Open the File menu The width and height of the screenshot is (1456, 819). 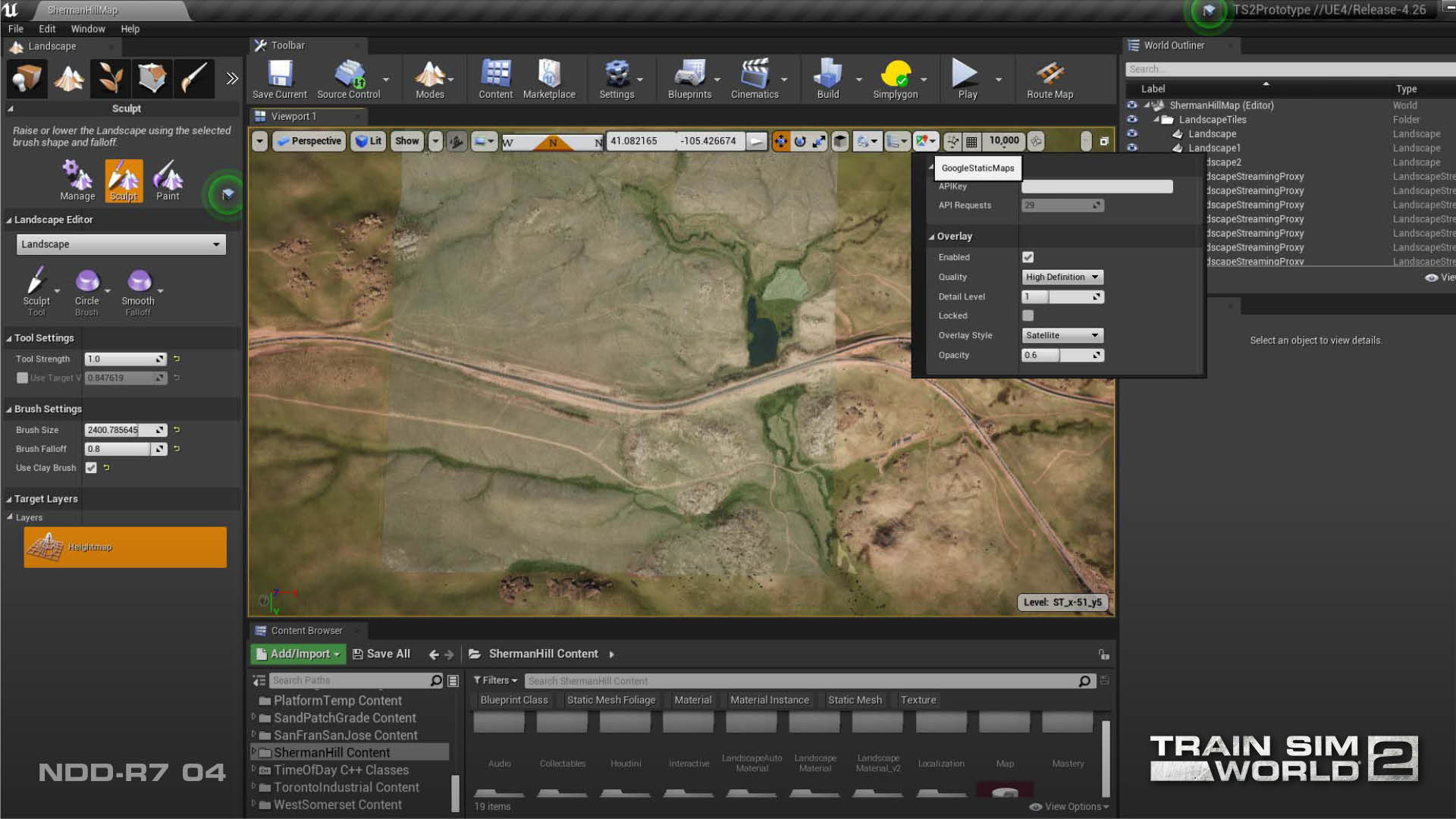point(16,28)
